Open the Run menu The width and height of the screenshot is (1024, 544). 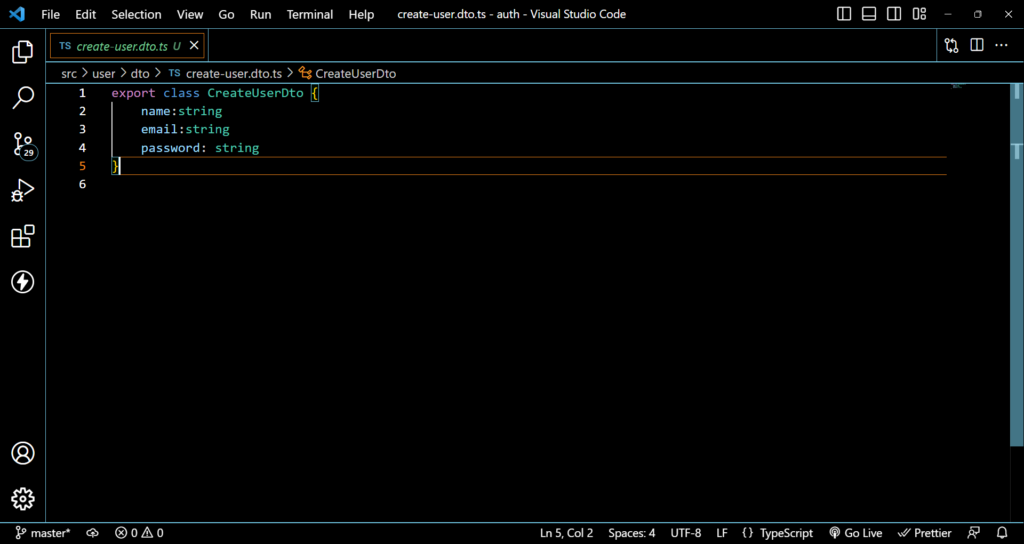261,14
